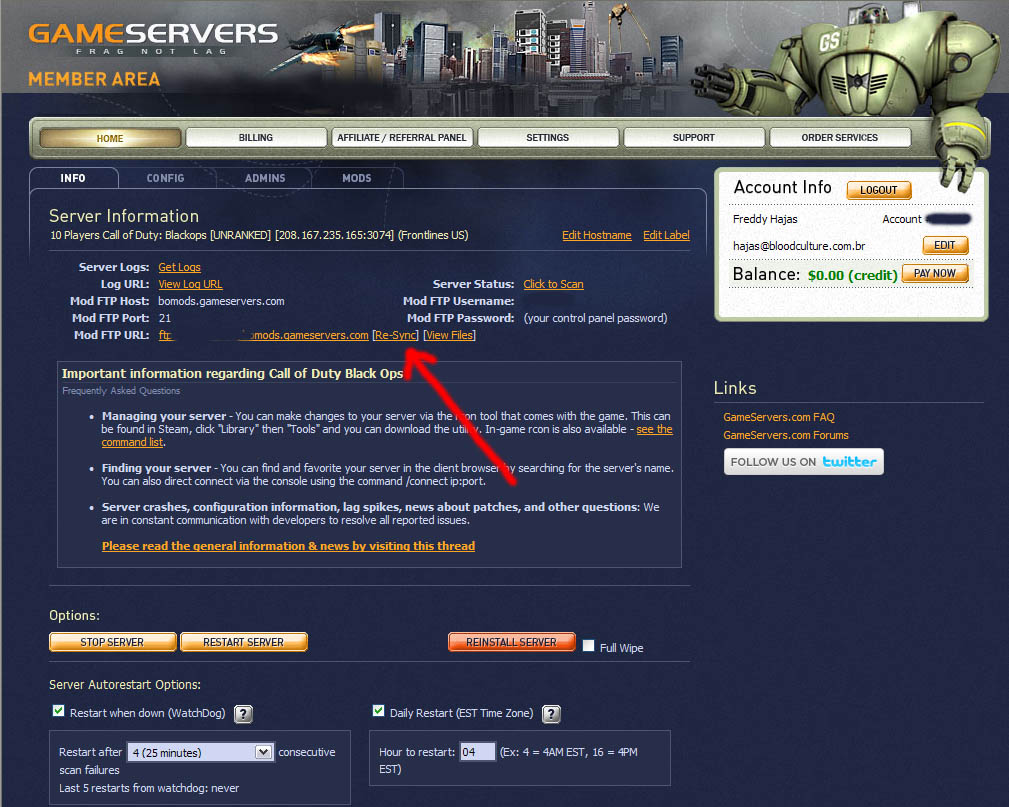Screen dimensions: 1009x807
Task: Open the View Files link
Action: coord(450,335)
